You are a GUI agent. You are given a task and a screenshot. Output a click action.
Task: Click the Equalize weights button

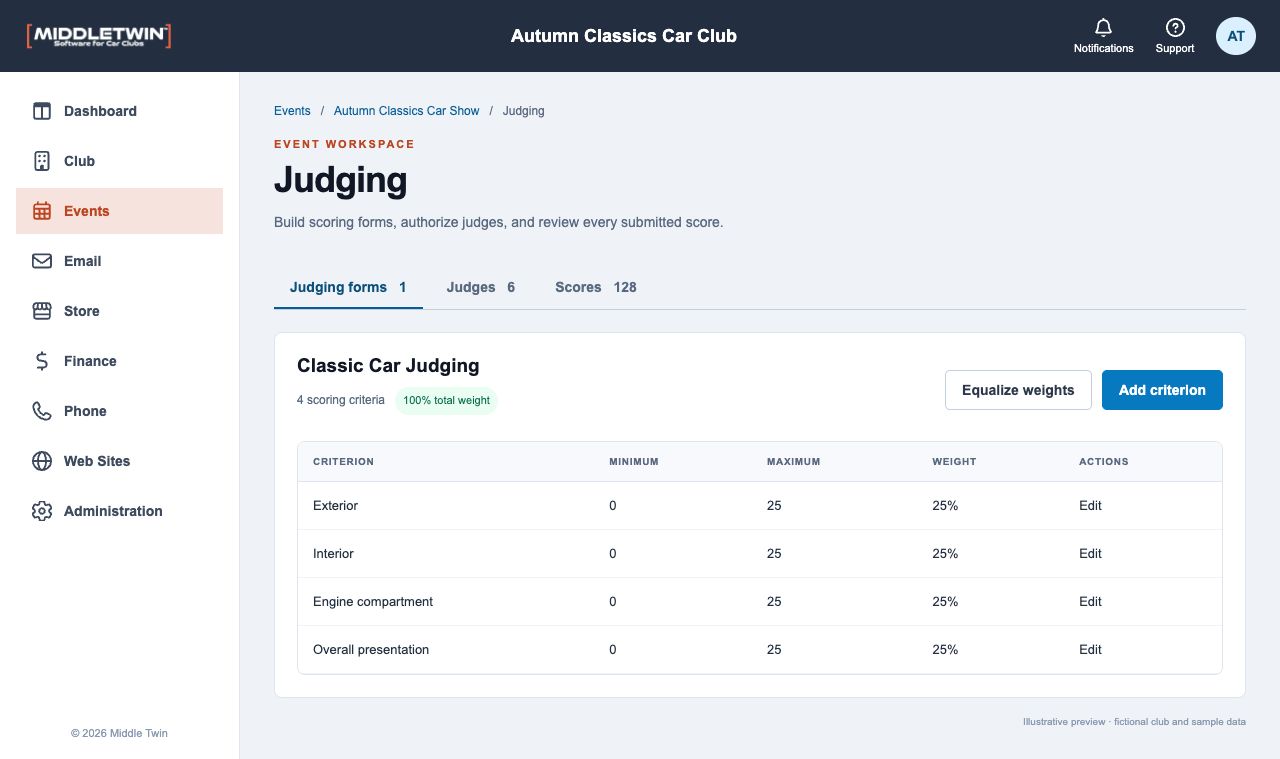click(1018, 390)
